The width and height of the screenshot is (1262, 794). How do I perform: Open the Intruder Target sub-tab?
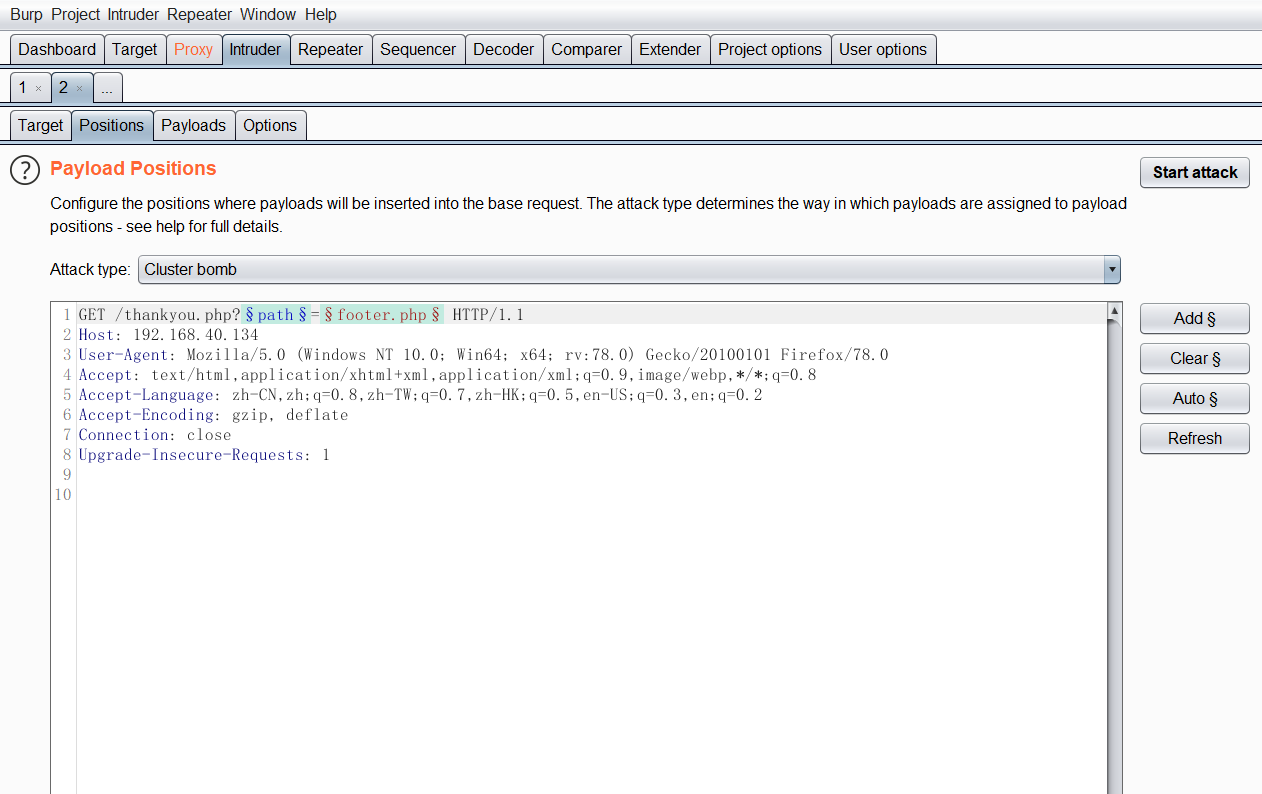pyautogui.click(x=40, y=125)
